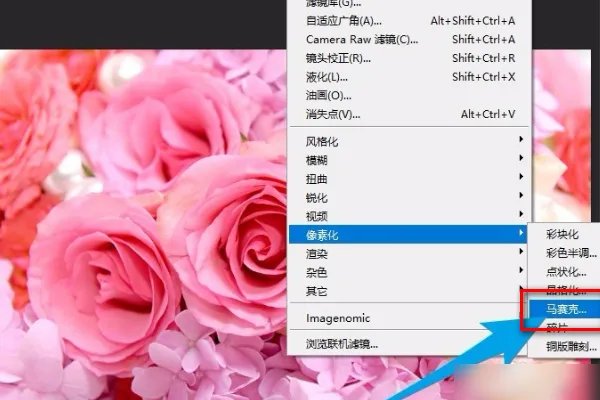The image size is (600, 400).
Task: Select 马赛克... submenu item
Action: [564, 309]
